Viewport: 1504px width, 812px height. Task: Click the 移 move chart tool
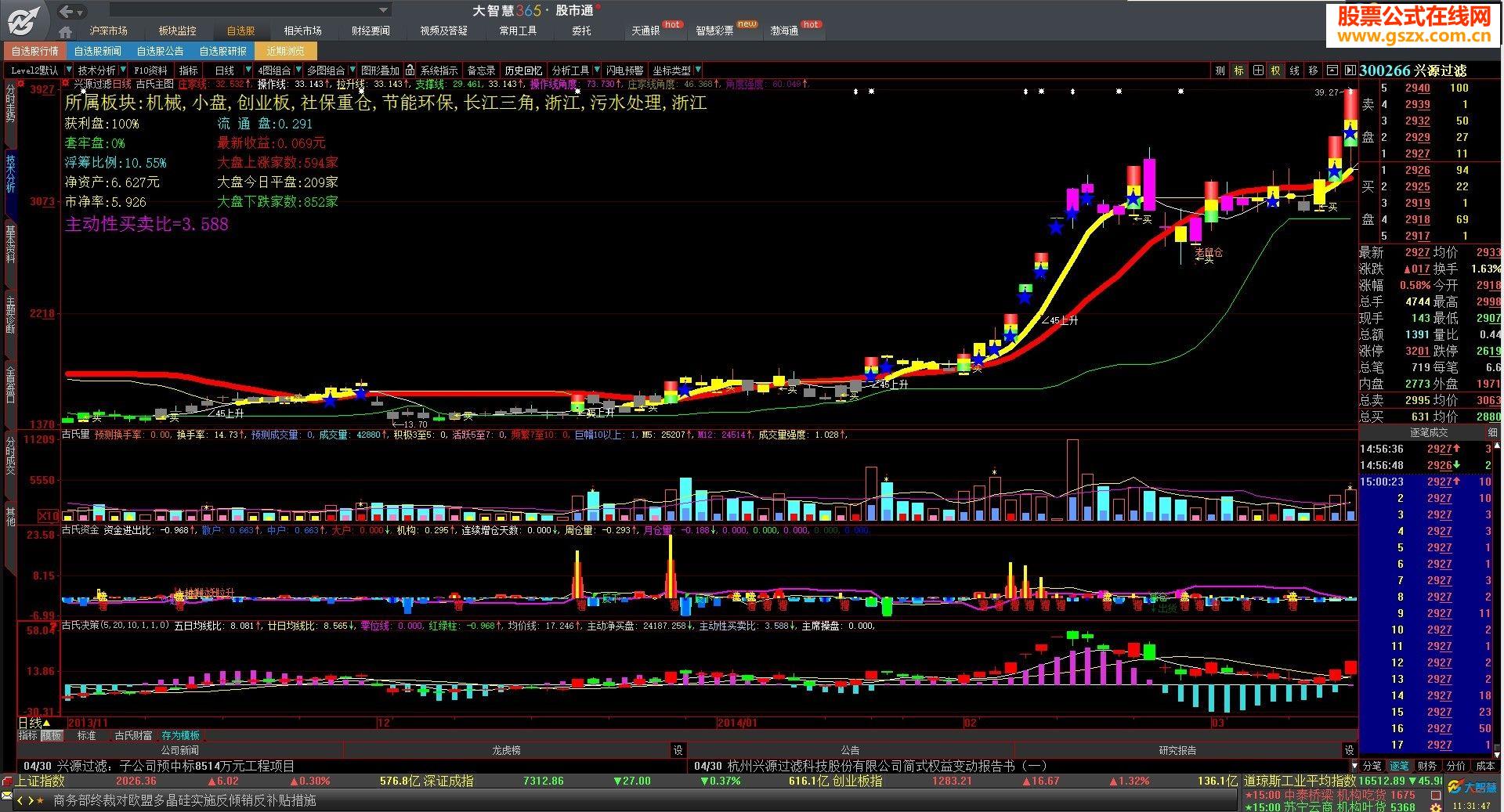(x=1313, y=70)
